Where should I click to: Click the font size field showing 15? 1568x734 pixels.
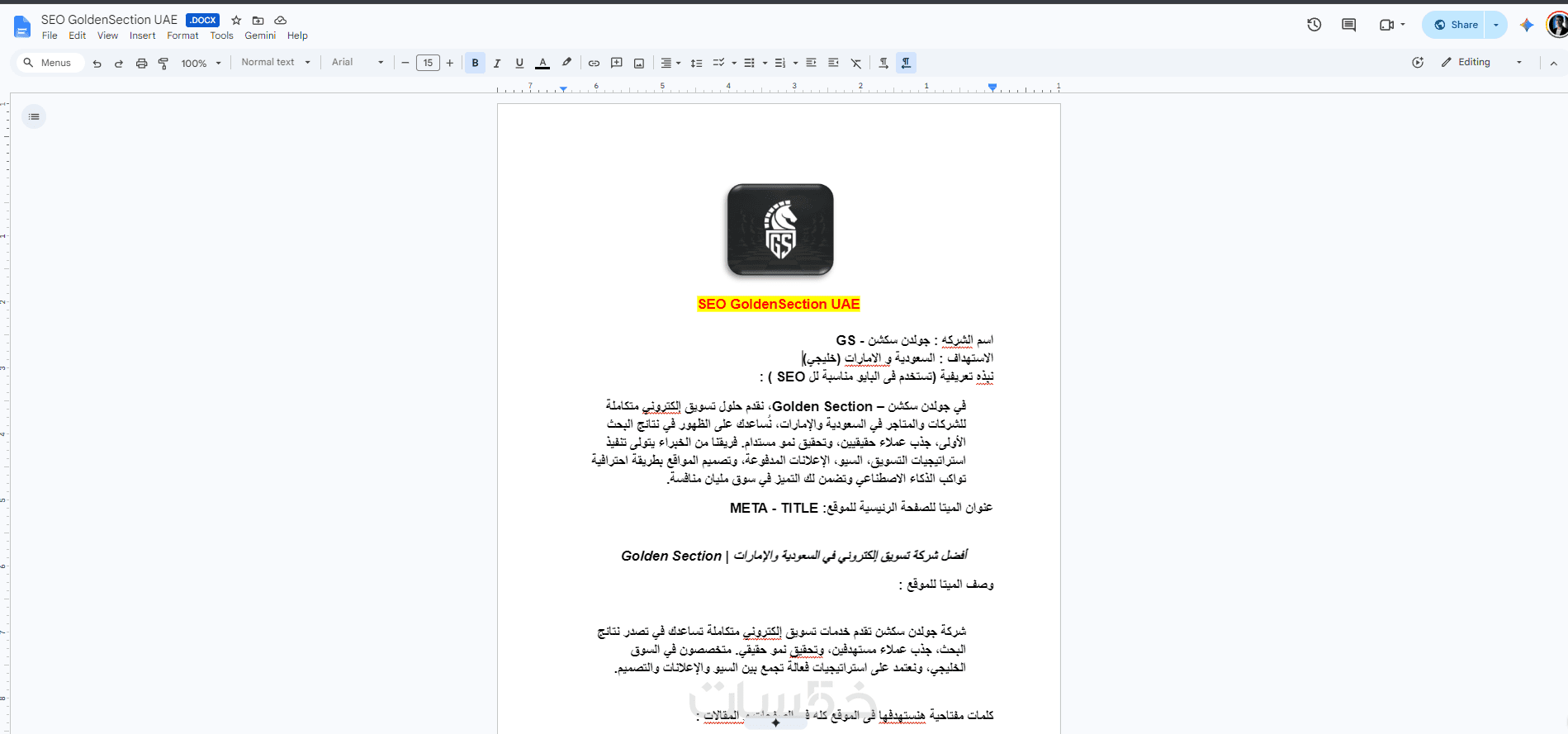[428, 63]
